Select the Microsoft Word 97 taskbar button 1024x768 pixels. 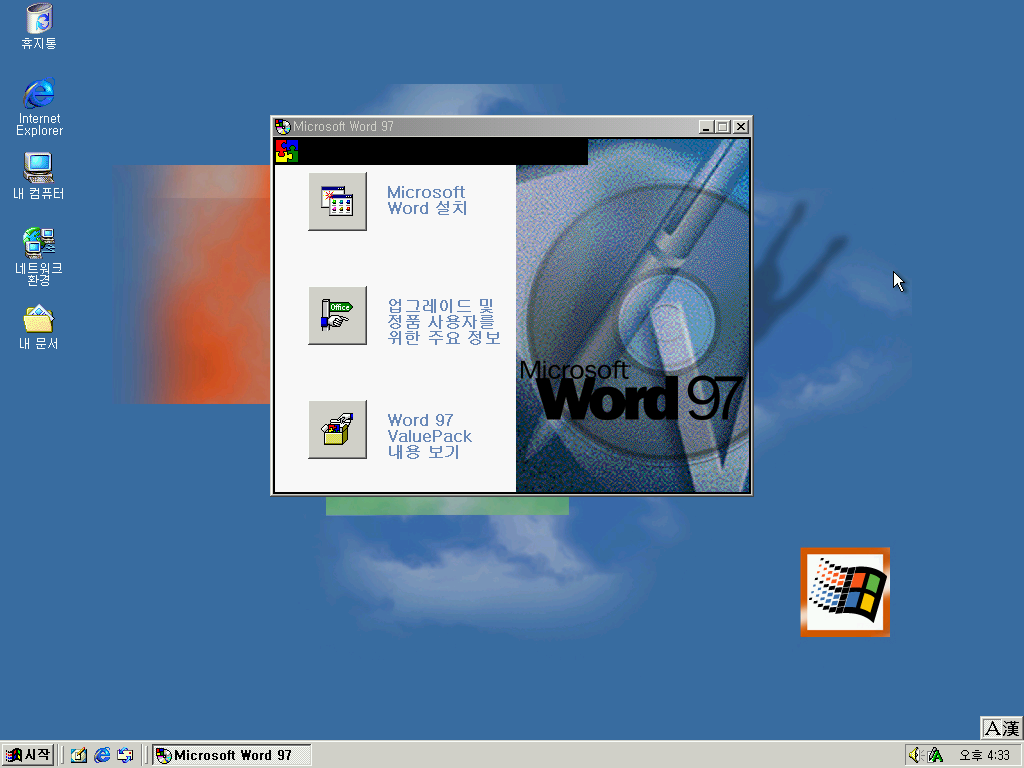(x=232, y=755)
